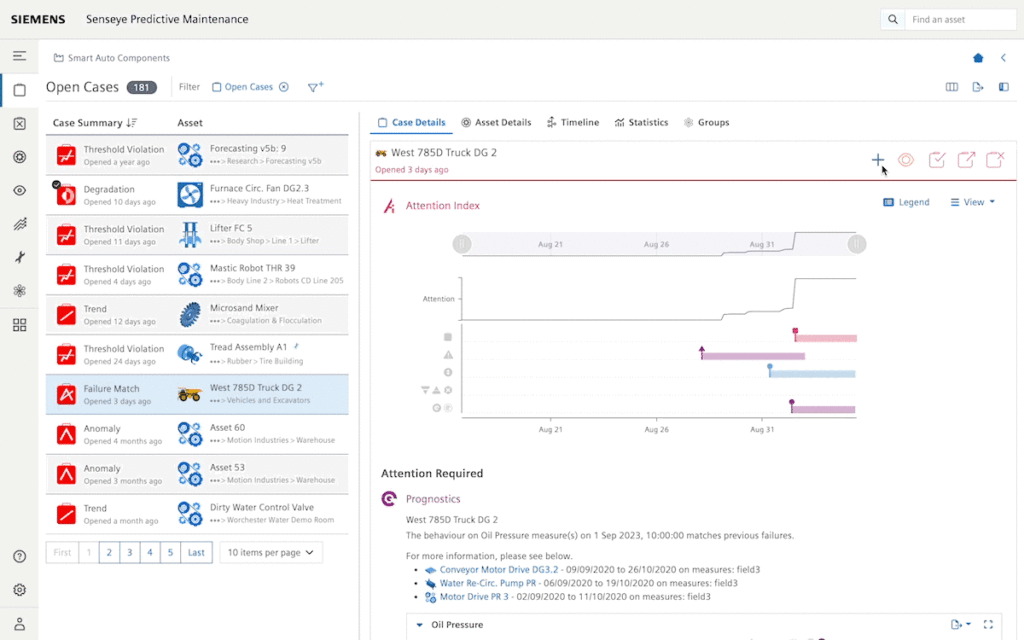The image size is (1024, 640).
Task: Open the trends chart sidebar icon
Action: (x=20, y=224)
